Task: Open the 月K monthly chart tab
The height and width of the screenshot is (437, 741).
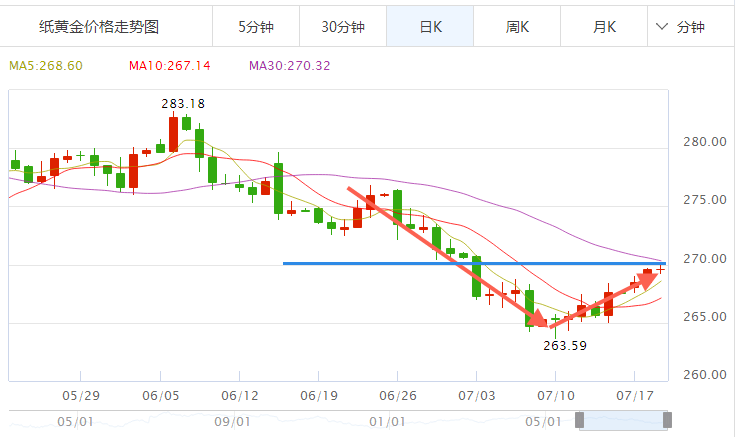Action: point(605,27)
